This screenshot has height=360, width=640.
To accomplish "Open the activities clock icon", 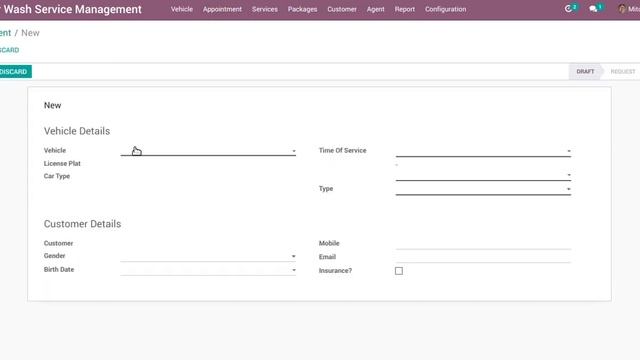I will [x=569, y=9].
